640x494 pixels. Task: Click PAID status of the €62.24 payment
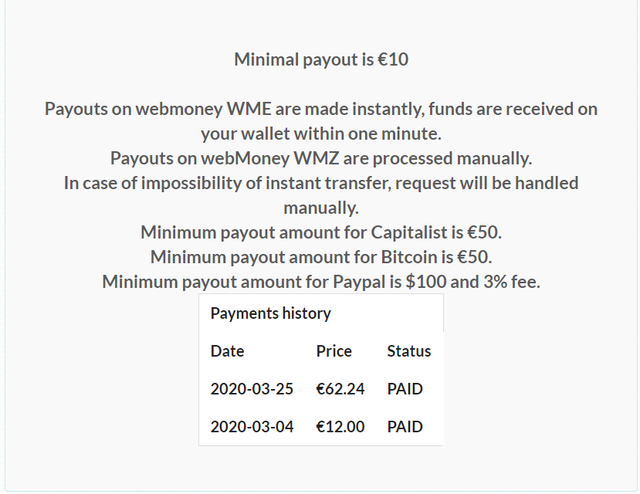tap(405, 389)
